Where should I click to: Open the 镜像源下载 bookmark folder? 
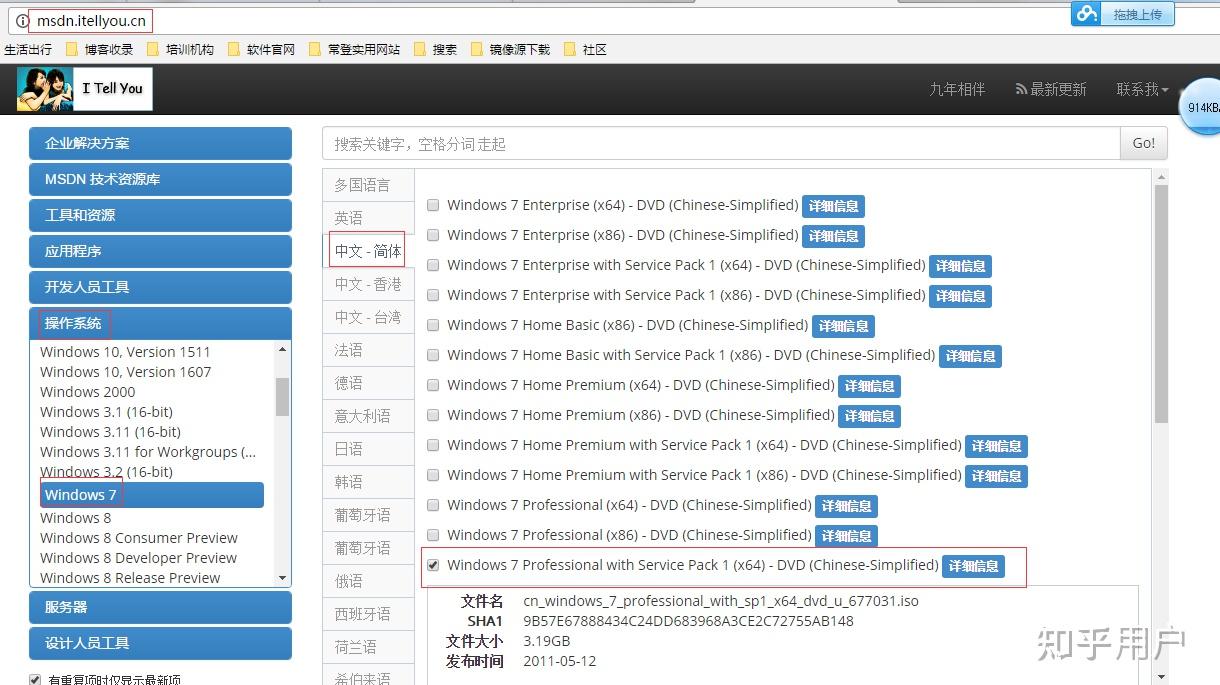510,49
